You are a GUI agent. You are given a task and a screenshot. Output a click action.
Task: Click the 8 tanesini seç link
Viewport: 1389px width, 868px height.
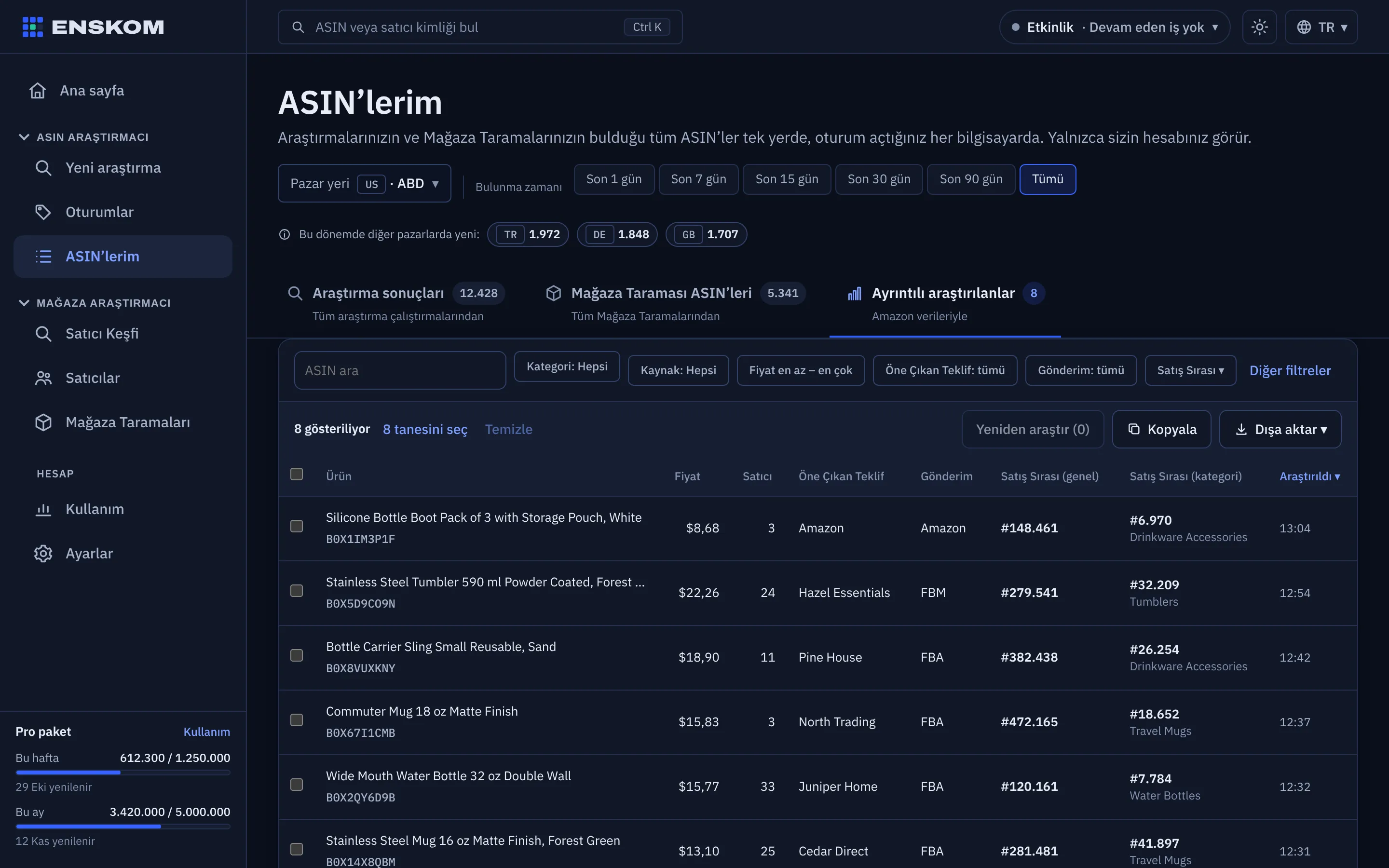click(425, 429)
